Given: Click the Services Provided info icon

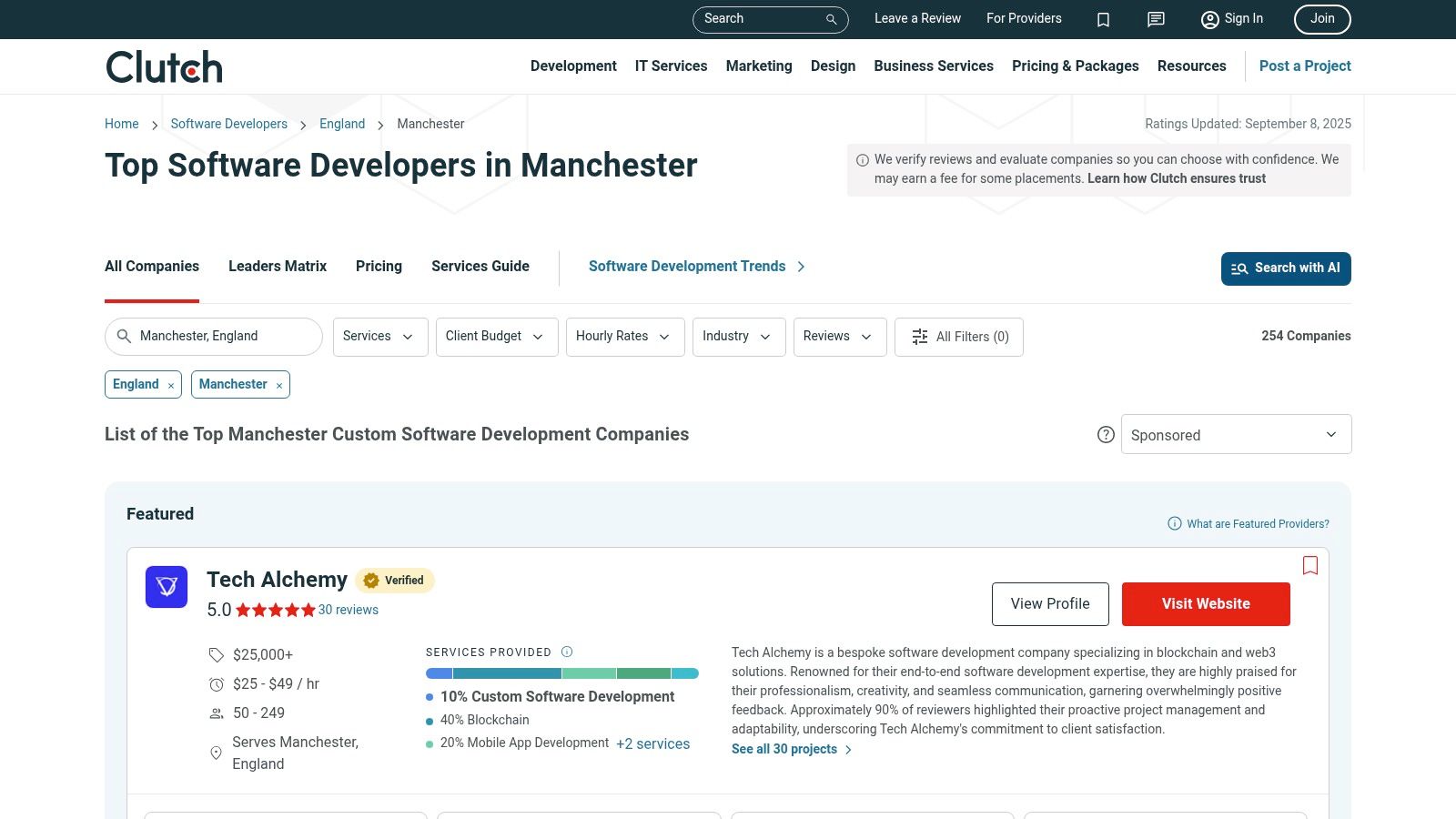Looking at the screenshot, I should [x=567, y=652].
